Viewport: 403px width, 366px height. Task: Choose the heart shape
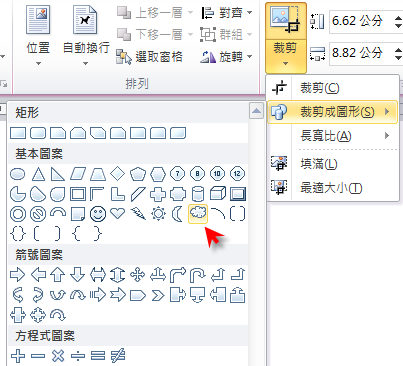[118, 213]
